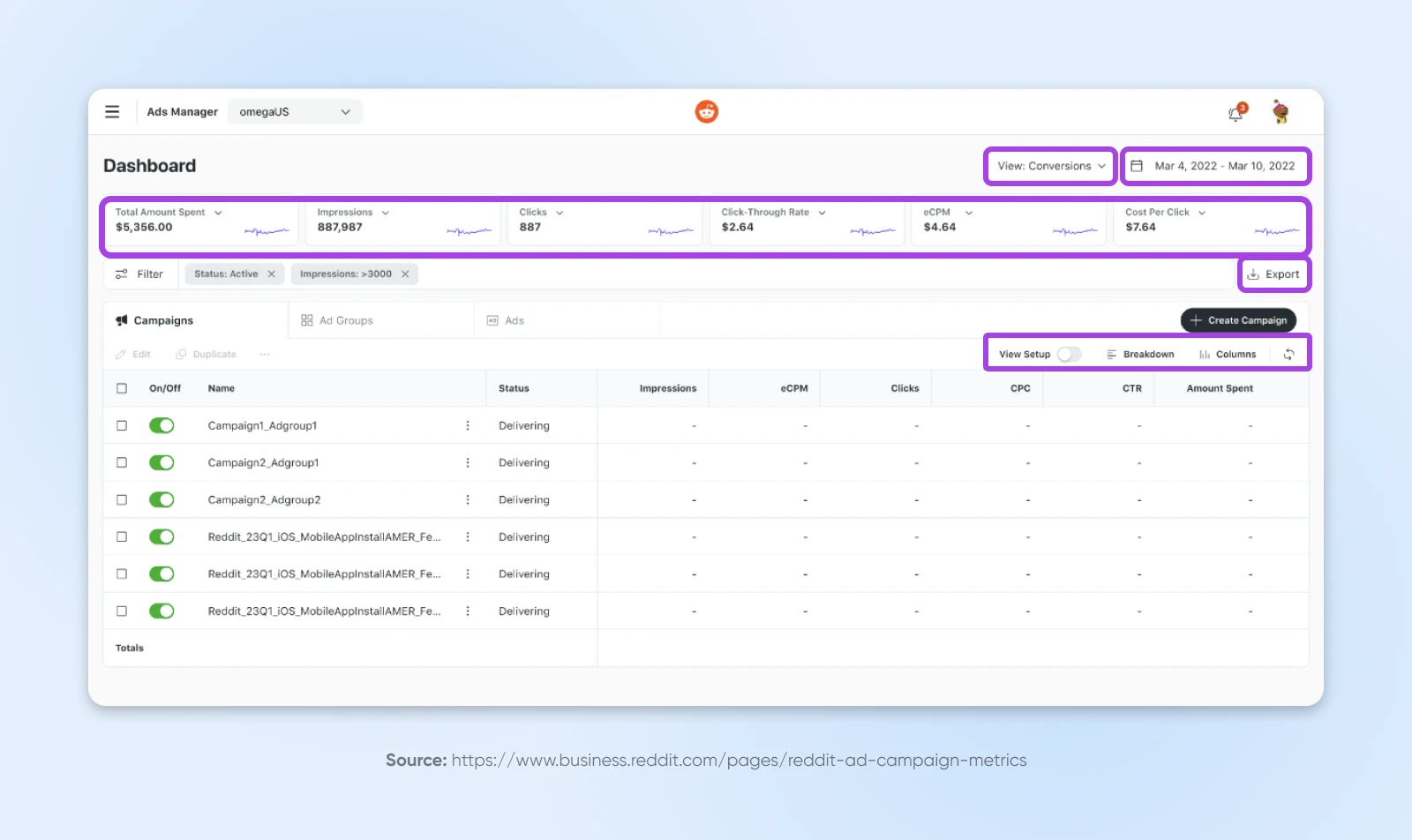This screenshot has height=840, width=1412.
Task: Expand Total Amount Spent metric dropdown
Action: pos(218,213)
